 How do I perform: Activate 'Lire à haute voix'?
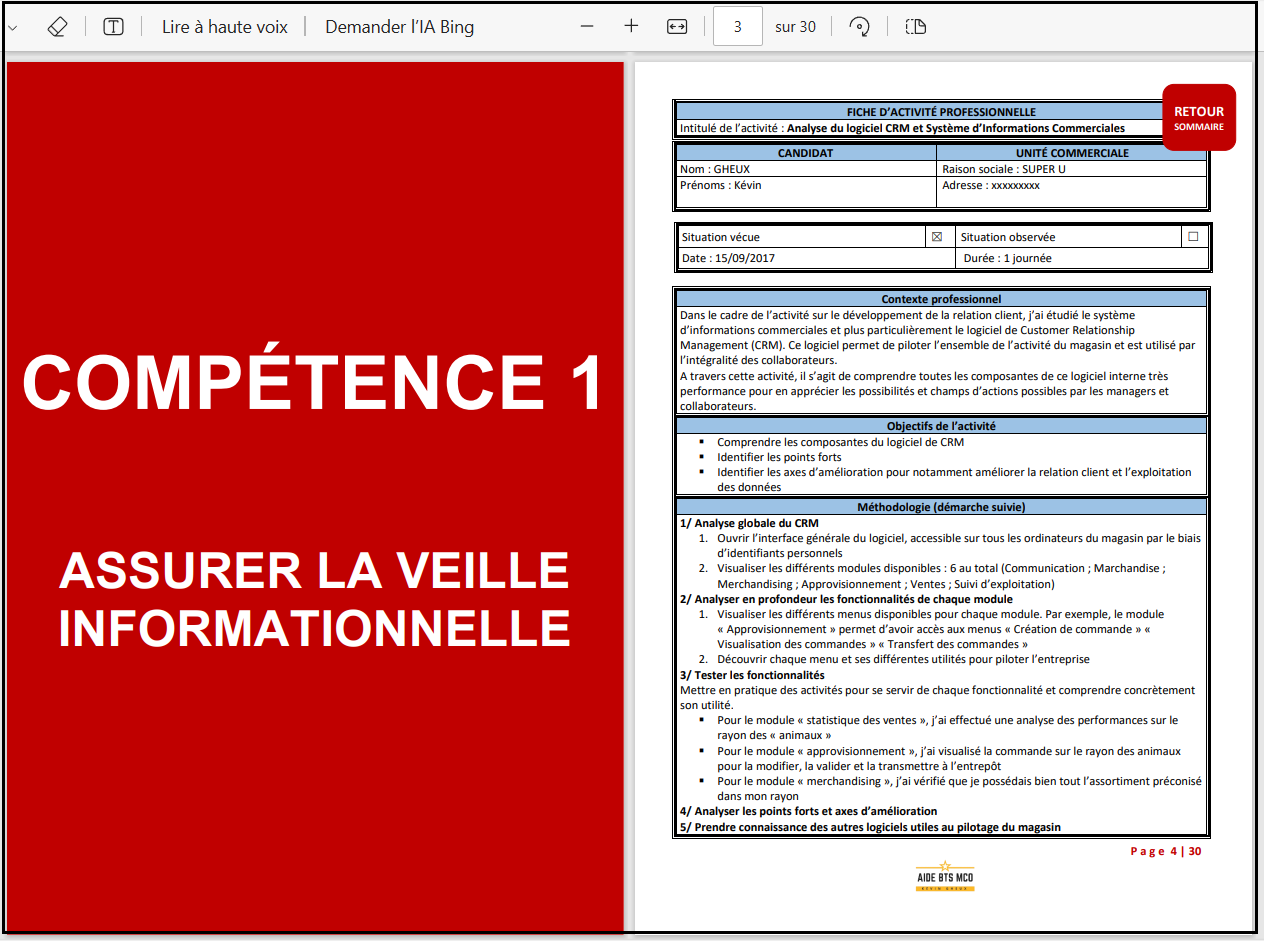(224, 26)
